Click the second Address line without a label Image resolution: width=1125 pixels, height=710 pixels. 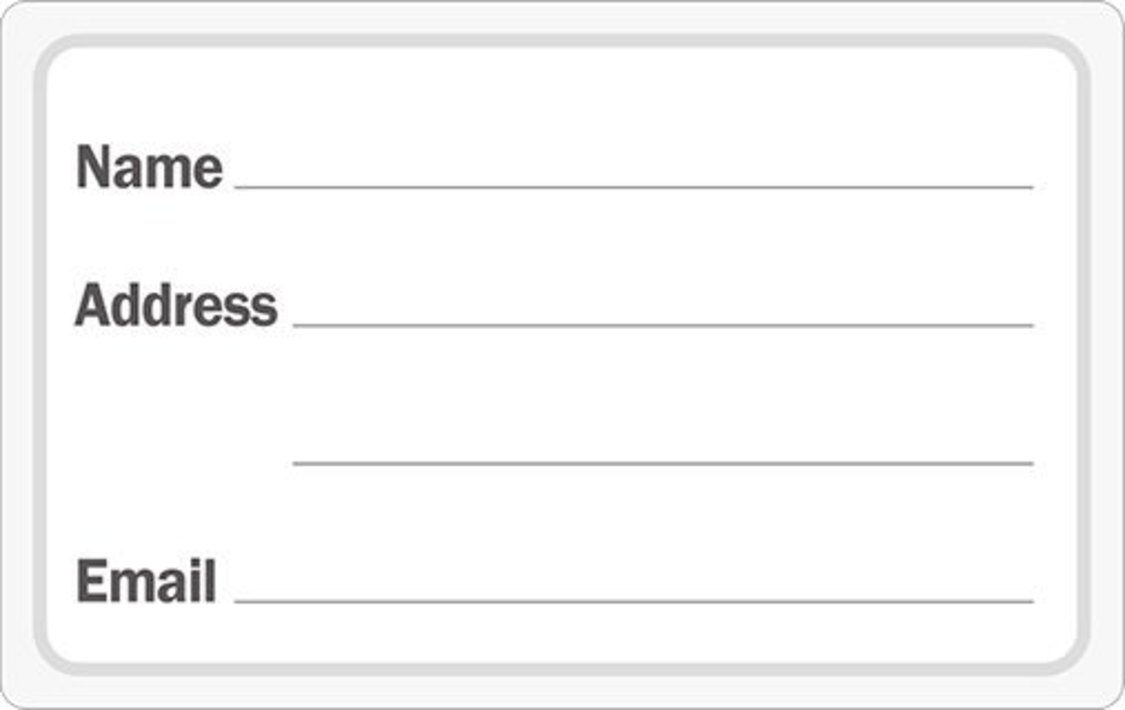coord(662,462)
